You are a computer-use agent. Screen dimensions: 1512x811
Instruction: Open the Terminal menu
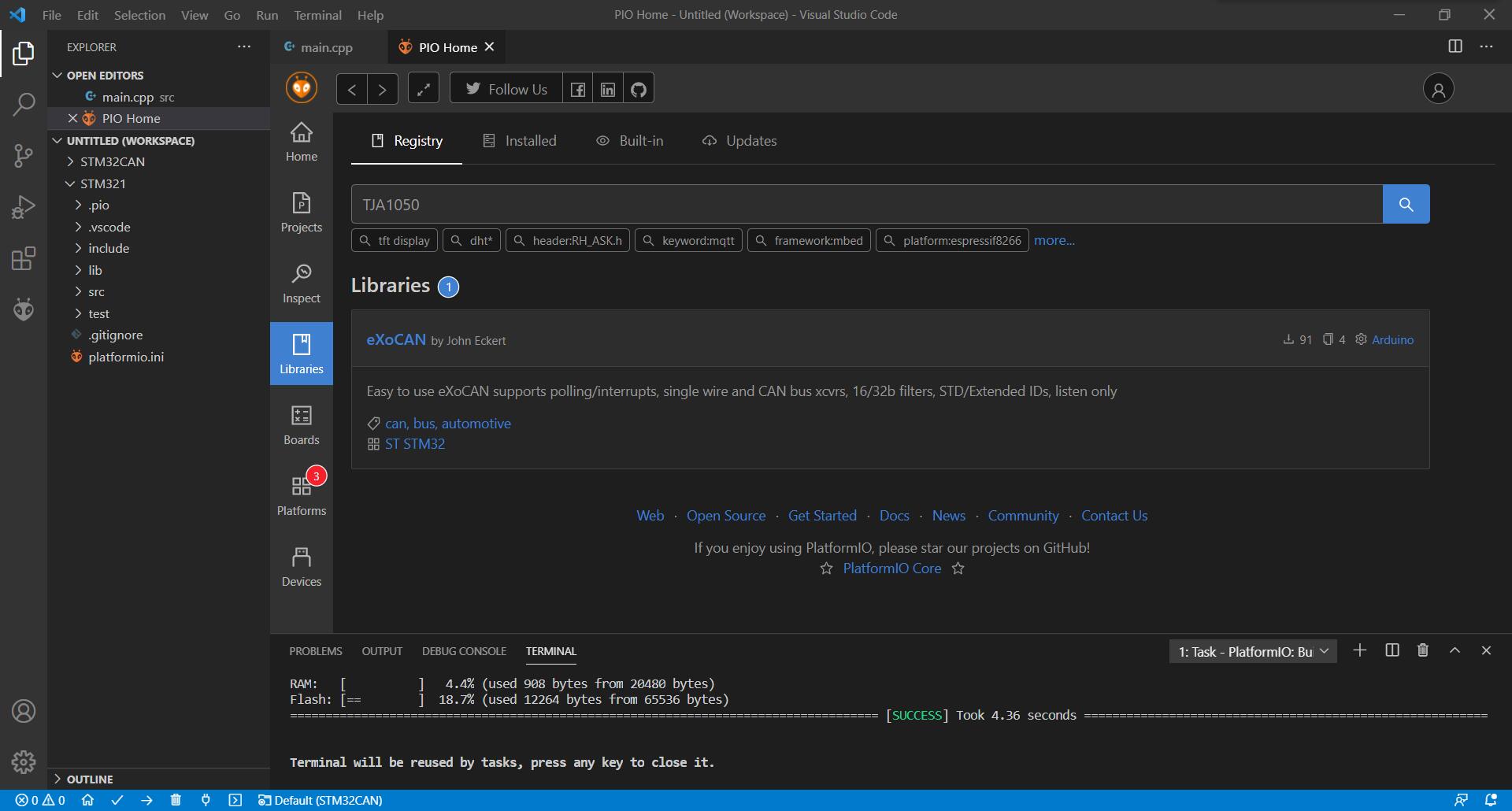[x=317, y=15]
